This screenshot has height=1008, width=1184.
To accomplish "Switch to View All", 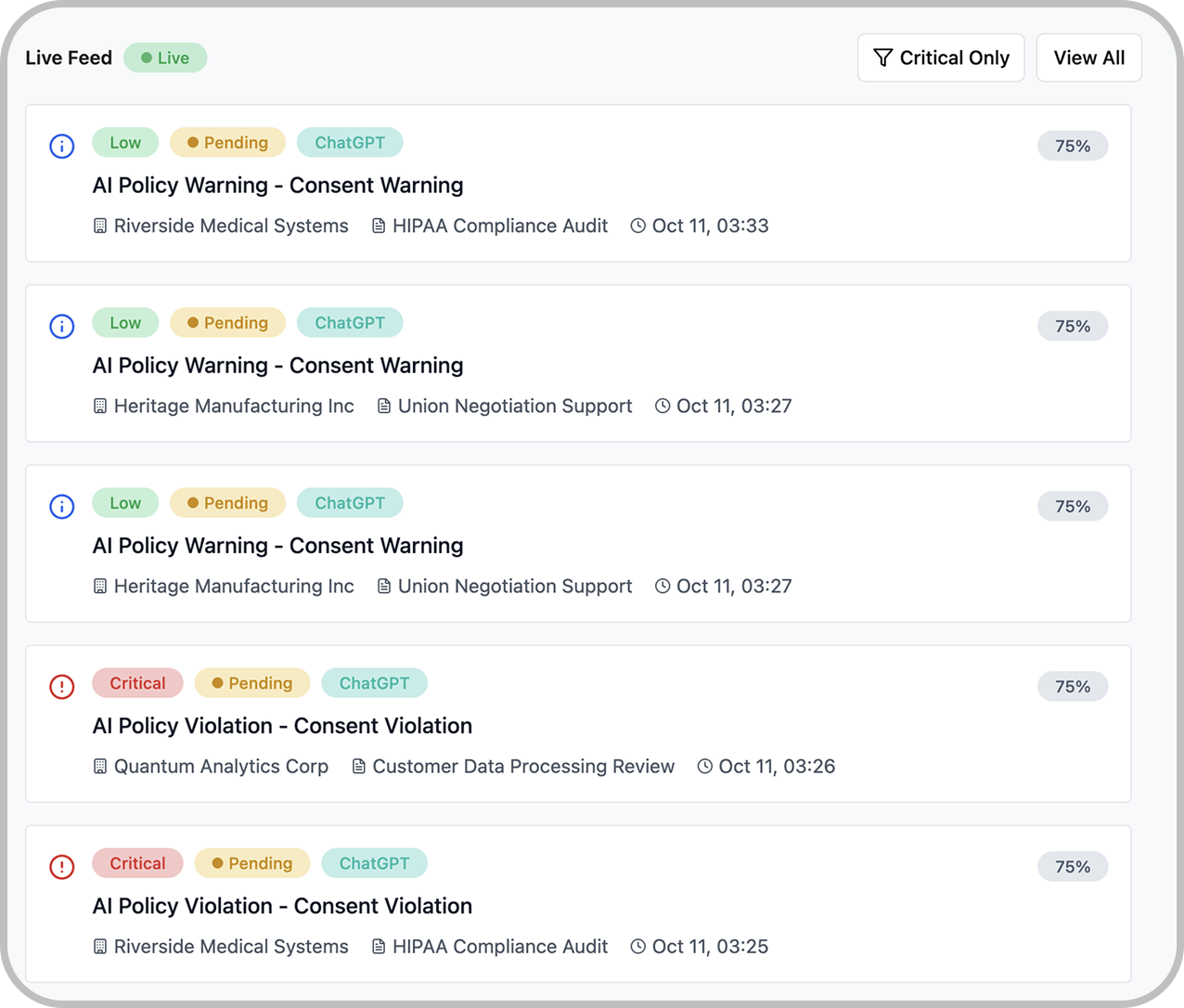I will pyautogui.click(x=1088, y=58).
